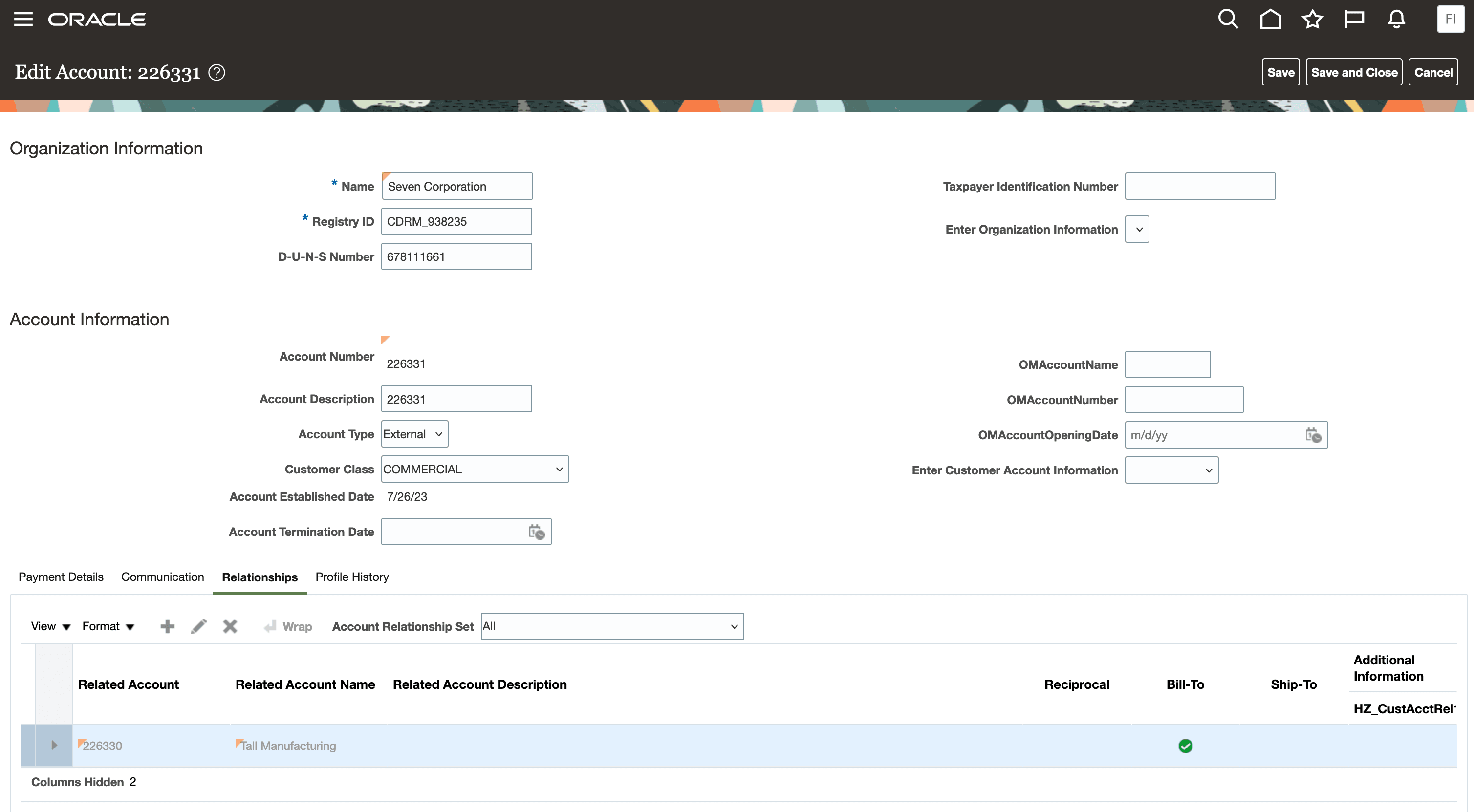The image size is (1474, 812).
Task: Switch to the Profile History tab
Action: point(352,577)
